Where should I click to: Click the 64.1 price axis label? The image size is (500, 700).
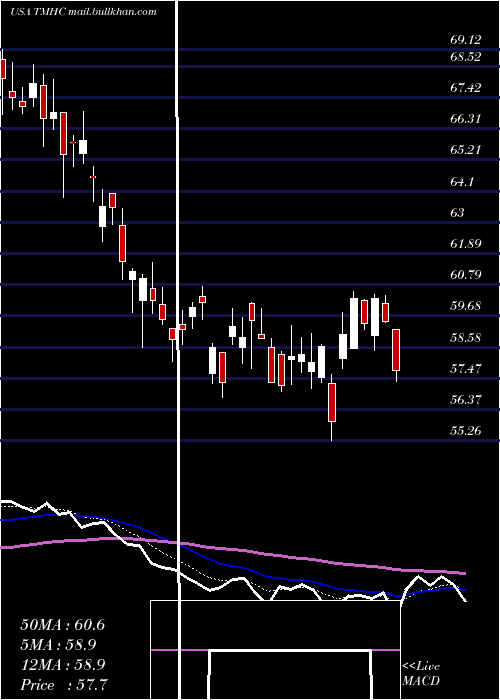[462, 181]
